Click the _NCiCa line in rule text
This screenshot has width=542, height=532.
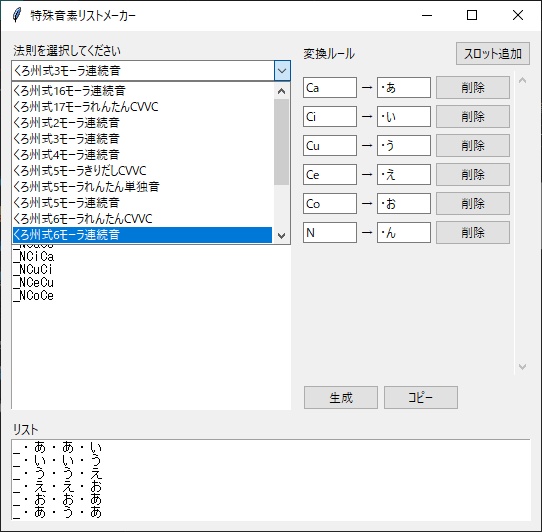34,256
